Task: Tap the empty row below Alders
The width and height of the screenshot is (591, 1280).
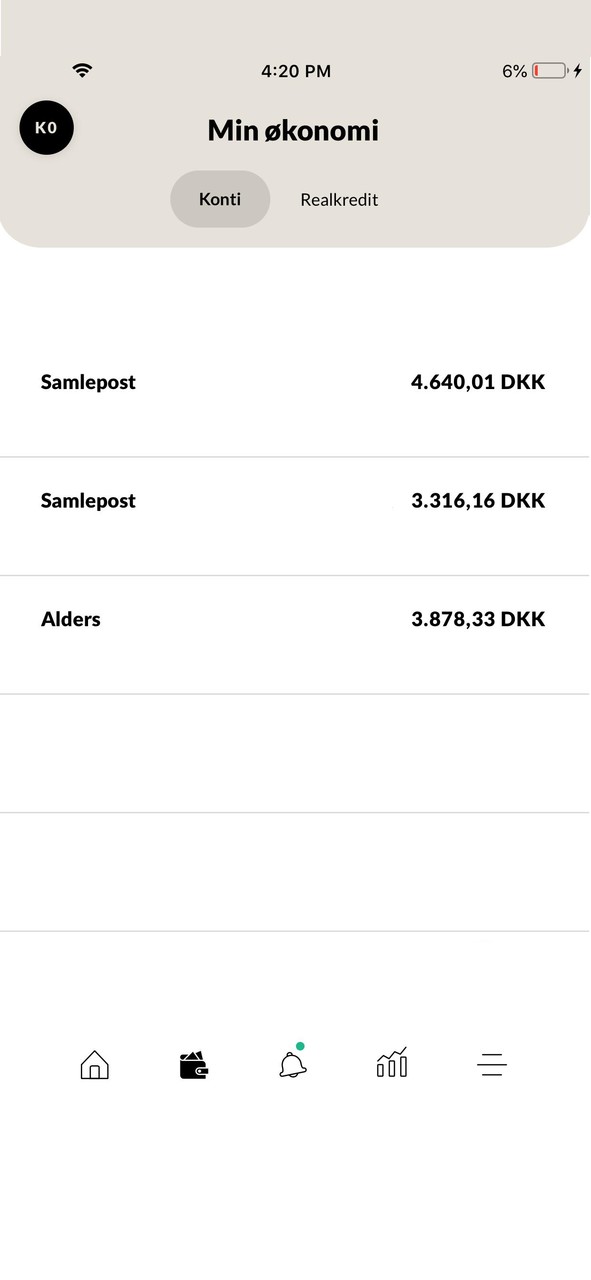Action: 295,750
